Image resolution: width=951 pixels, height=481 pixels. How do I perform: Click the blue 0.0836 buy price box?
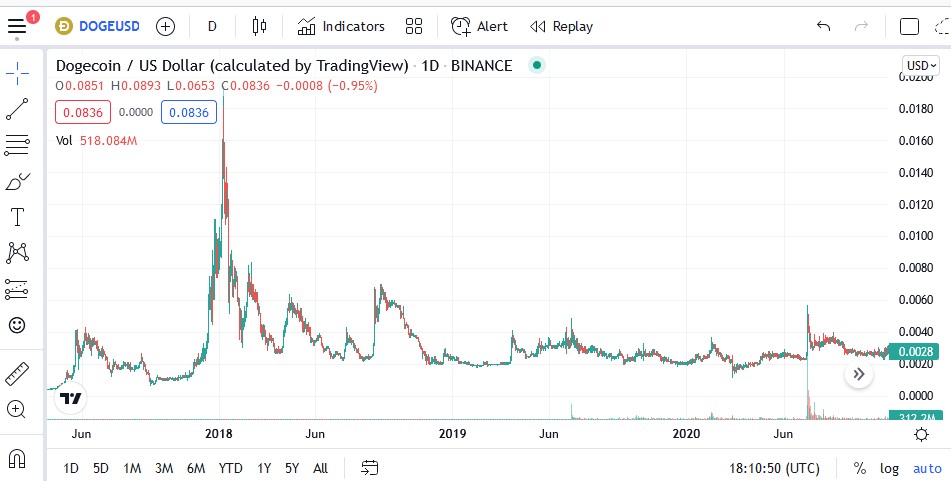click(189, 112)
